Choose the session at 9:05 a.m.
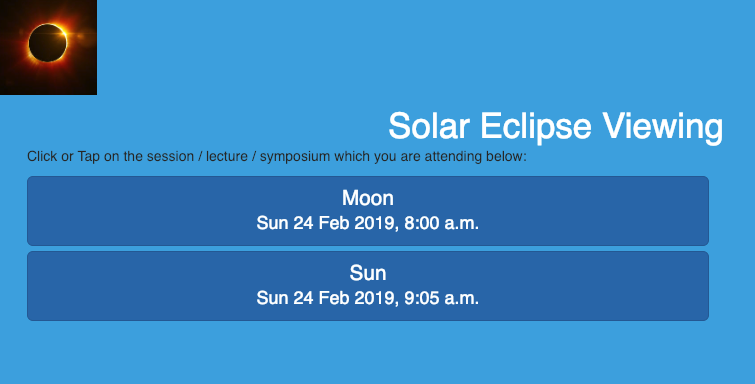This screenshot has height=384, width=755. pos(368,286)
